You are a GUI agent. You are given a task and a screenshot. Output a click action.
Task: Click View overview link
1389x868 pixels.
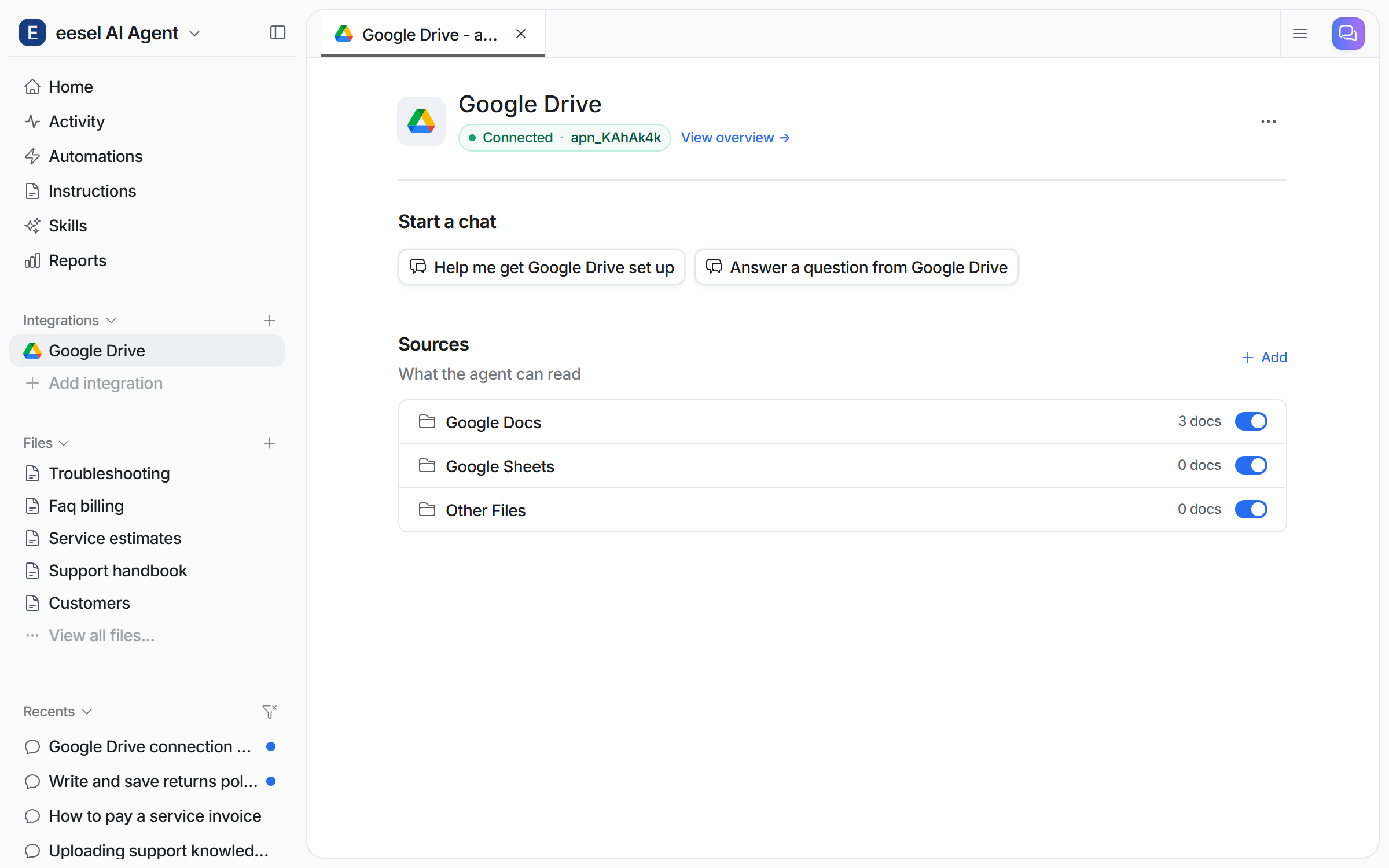tap(735, 138)
